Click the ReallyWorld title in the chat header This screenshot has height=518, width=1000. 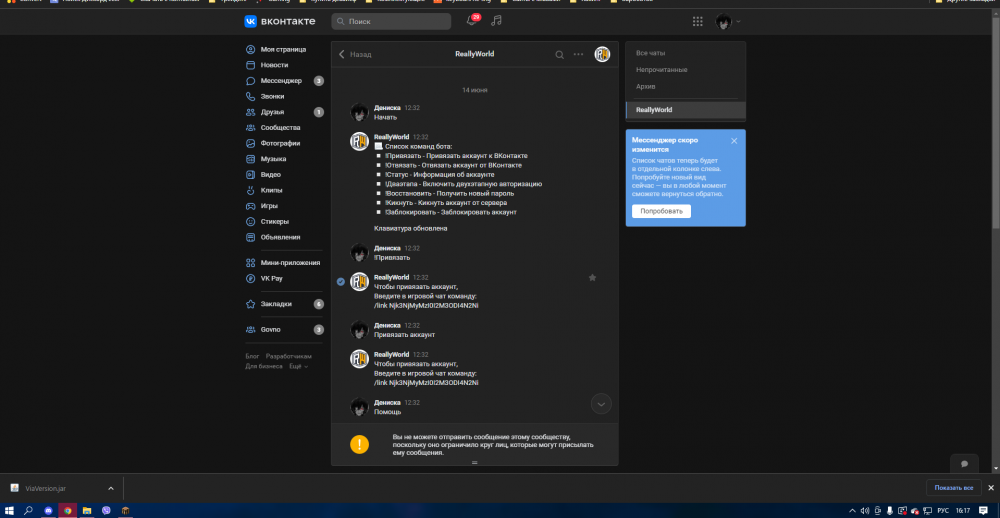(x=474, y=54)
